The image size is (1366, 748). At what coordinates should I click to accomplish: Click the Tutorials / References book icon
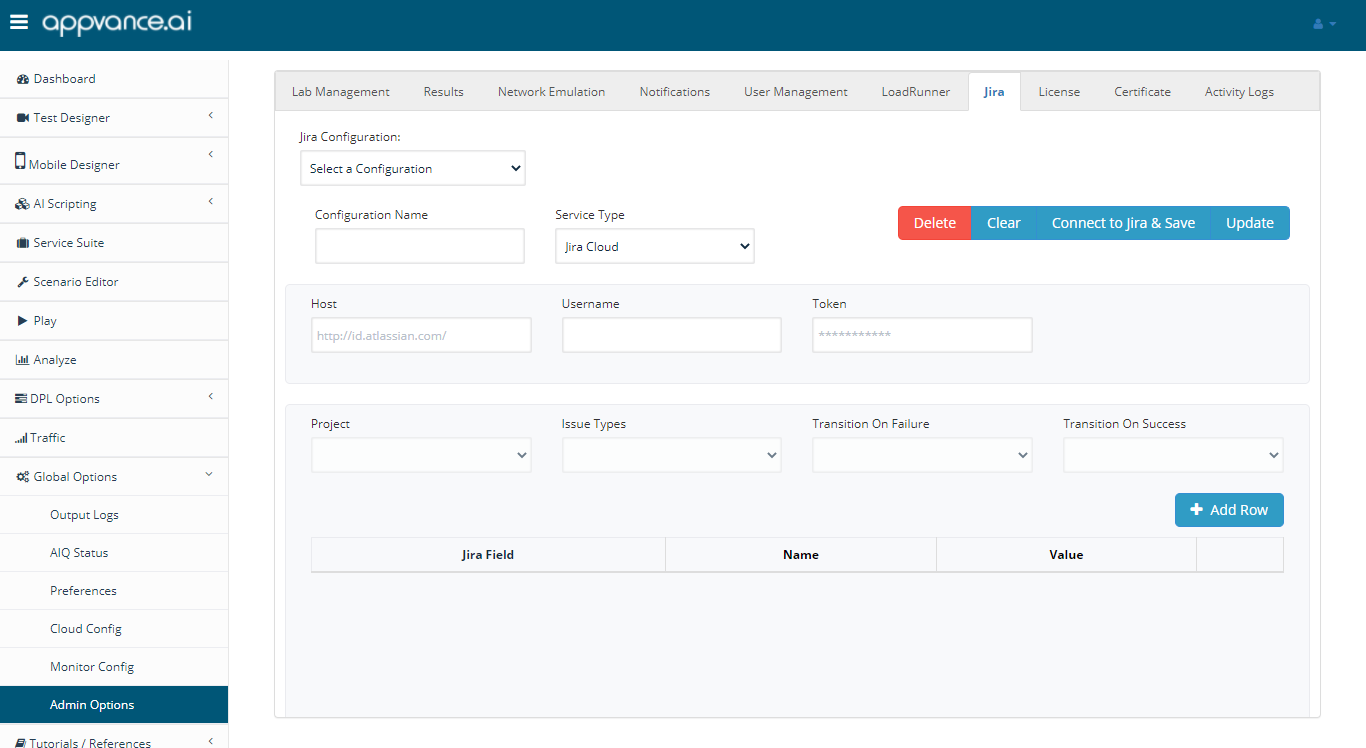(x=21, y=743)
